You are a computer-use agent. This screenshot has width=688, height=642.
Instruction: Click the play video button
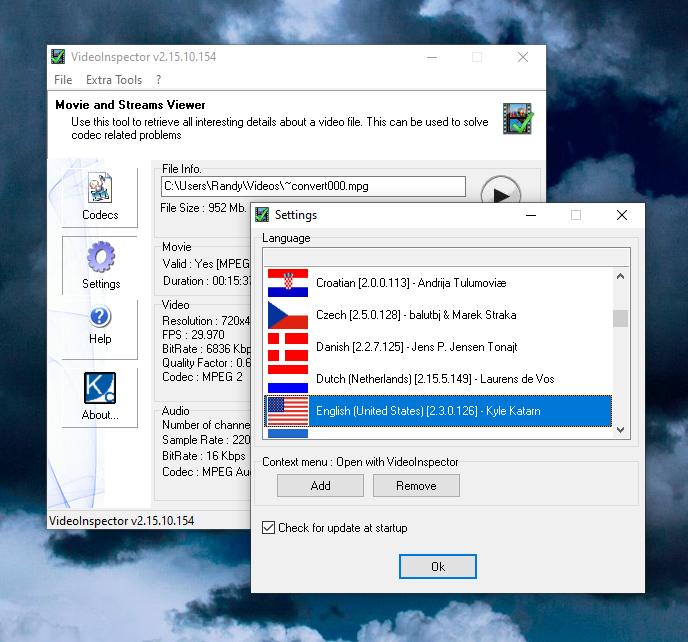click(501, 192)
